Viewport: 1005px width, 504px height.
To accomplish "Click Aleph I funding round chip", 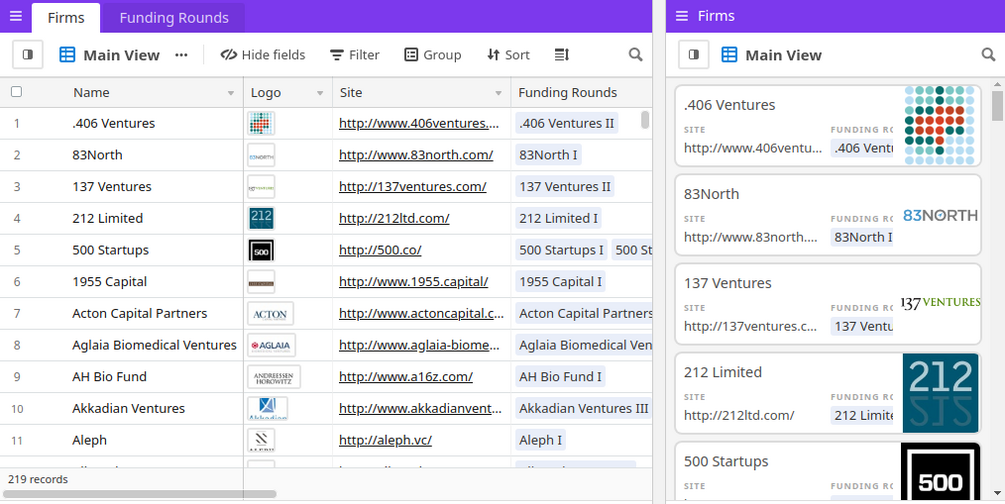I will (x=540, y=441).
